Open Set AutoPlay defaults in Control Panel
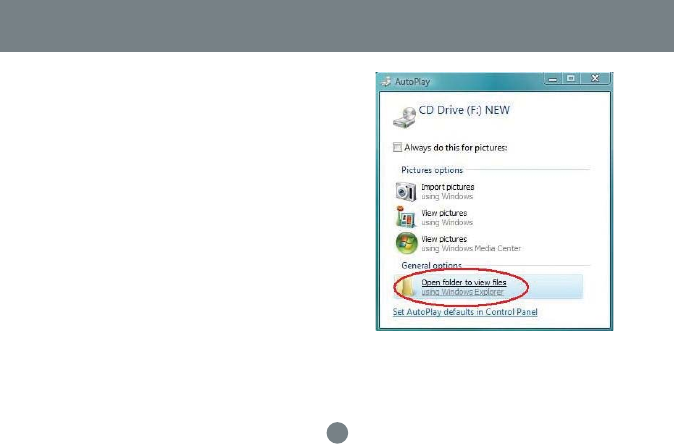 point(465,312)
